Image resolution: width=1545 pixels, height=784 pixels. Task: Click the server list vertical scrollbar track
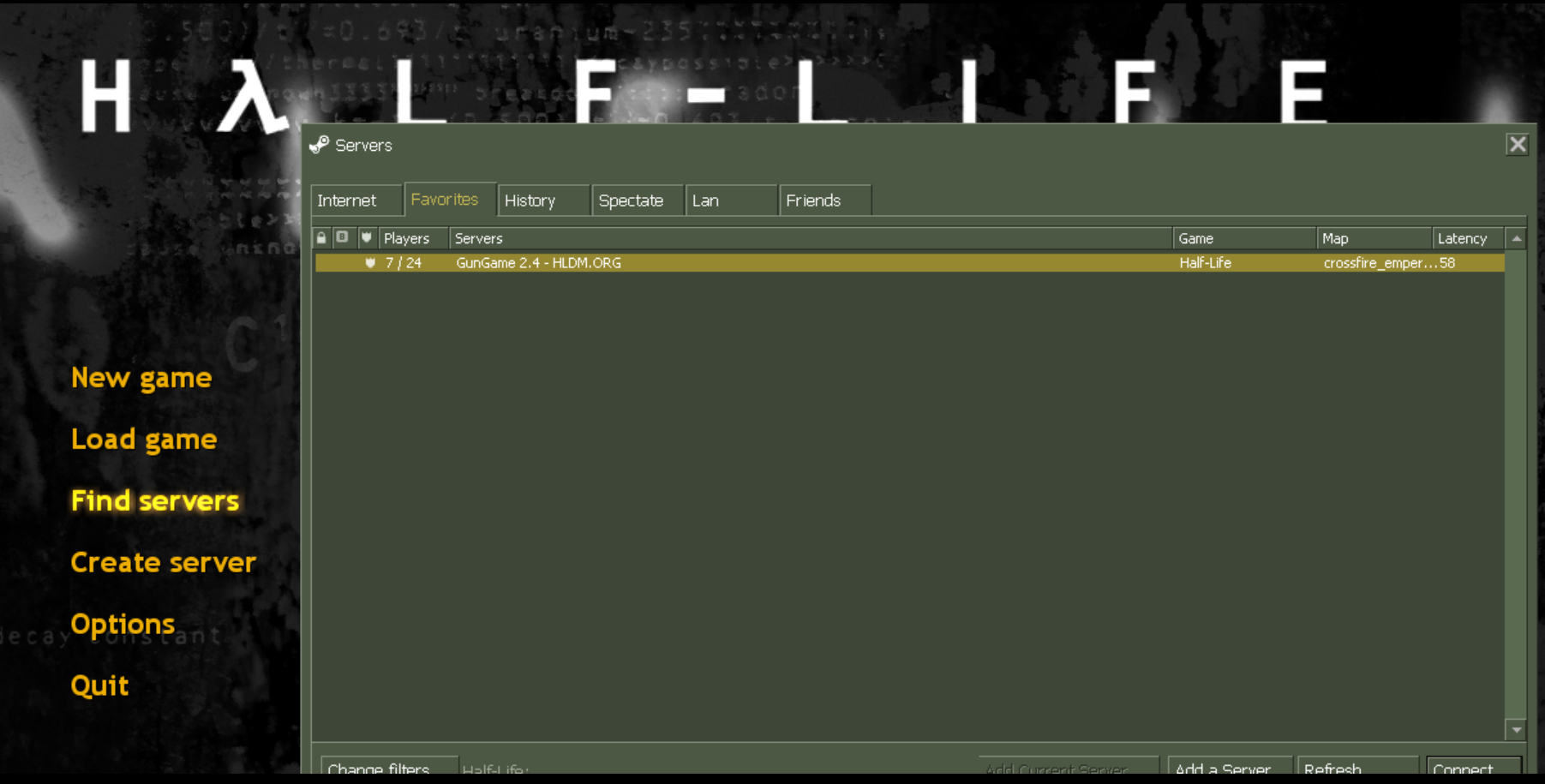click(1517, 484)
